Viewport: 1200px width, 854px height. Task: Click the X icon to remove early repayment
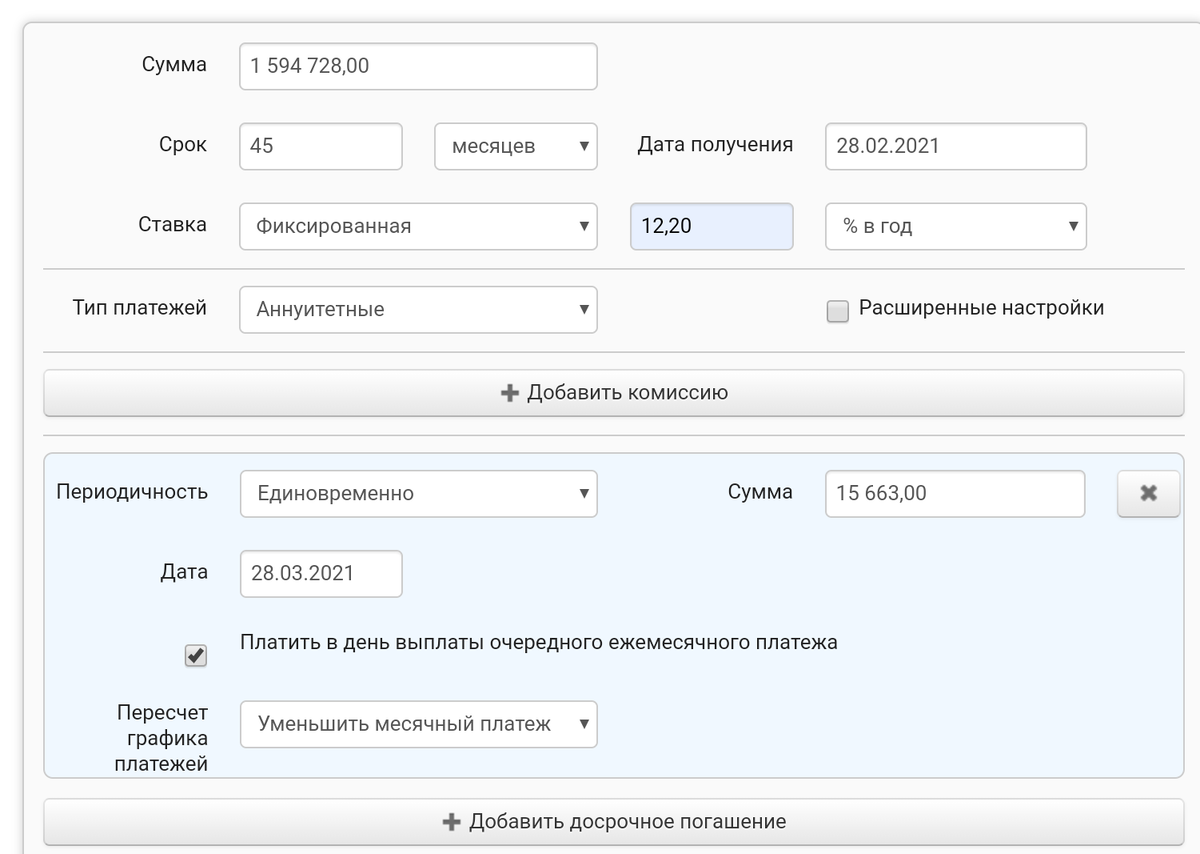(1148, 493)
